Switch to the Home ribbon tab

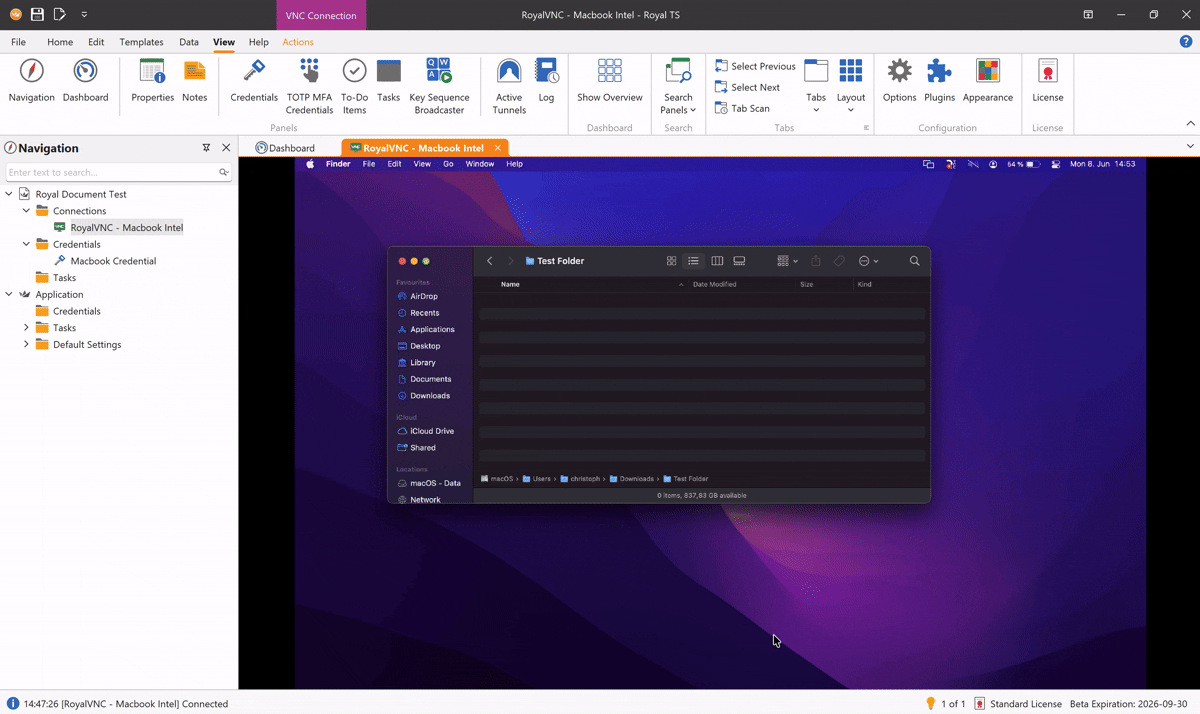tap(60, 42)
